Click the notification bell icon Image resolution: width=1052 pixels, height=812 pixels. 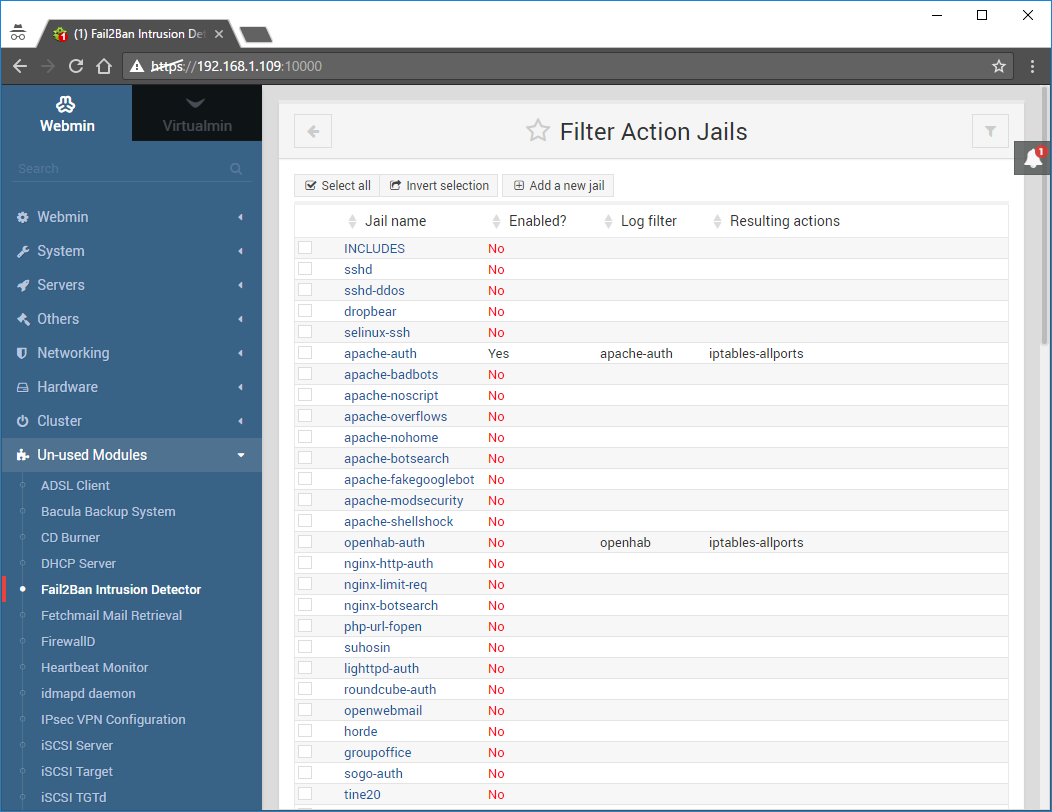pyautogui.click(x=1033, y=158)
